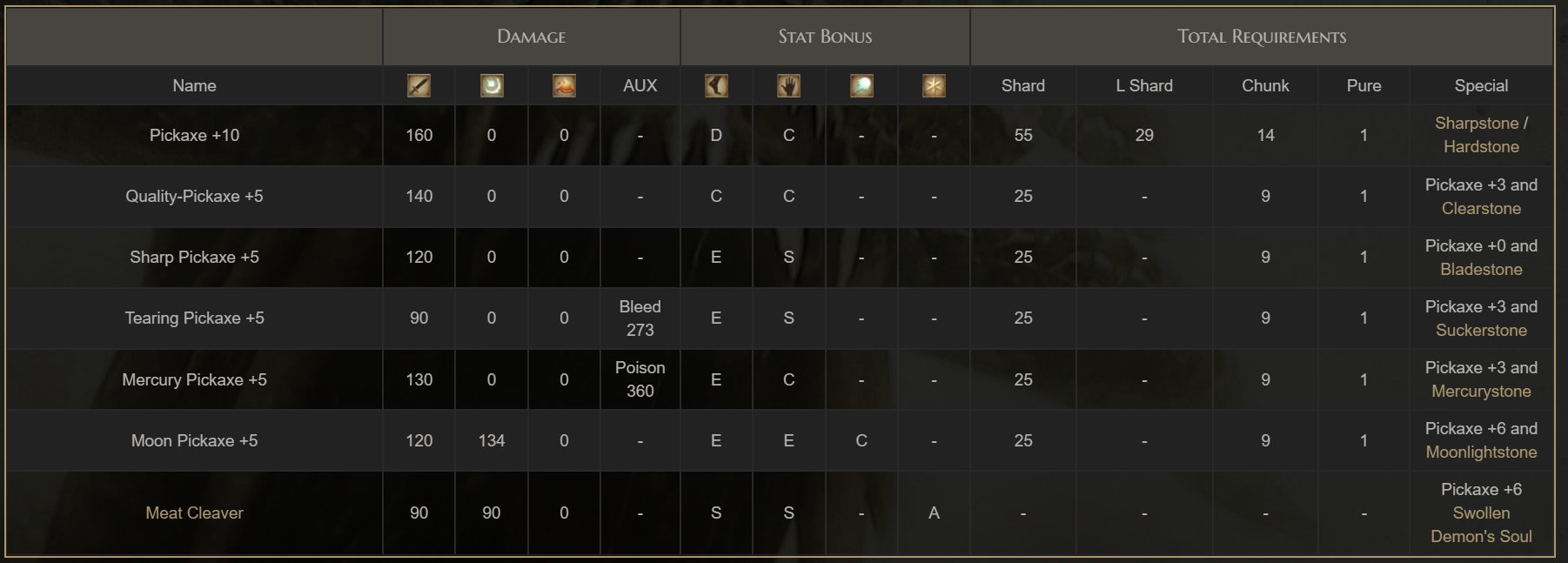The width and height of the screenshot is (1568, 563).
Task: Click the Chunk column header
Action: pyautogui.click(x=1265, y=86)
